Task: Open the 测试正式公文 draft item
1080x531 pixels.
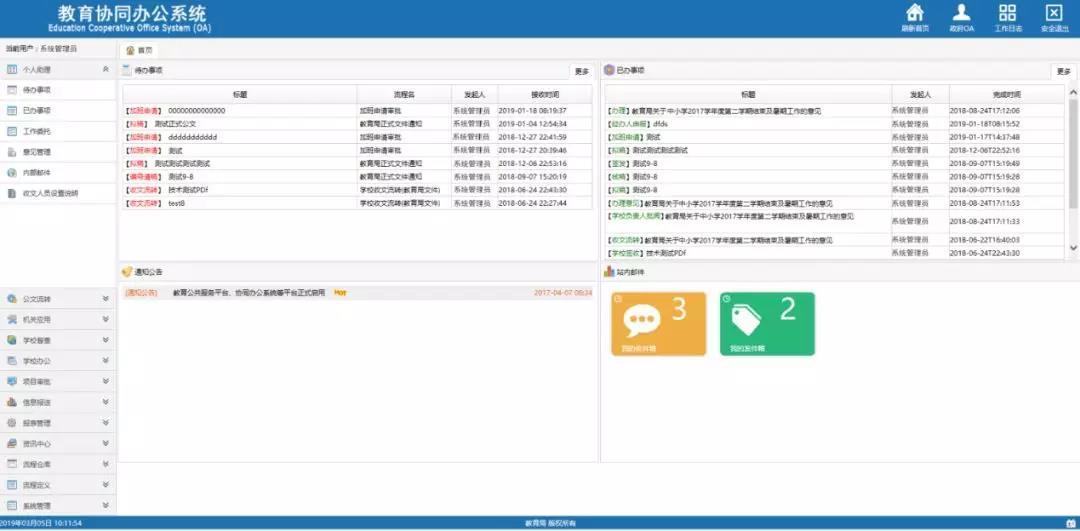Action: point(176,124)
